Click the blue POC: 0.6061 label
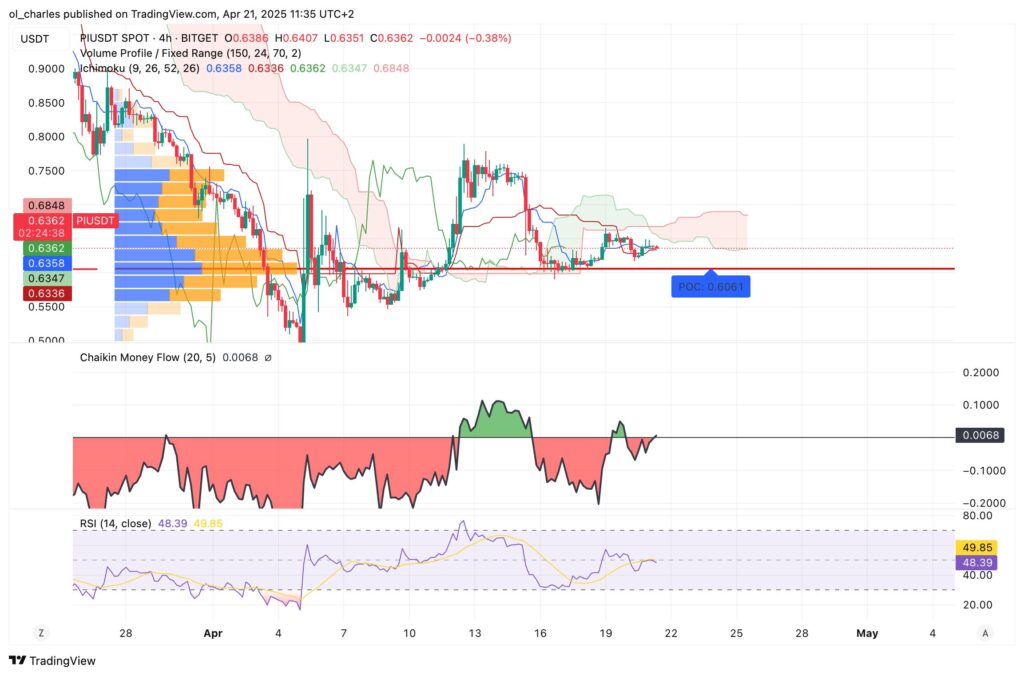Image resolution: width=1024 pixels, height=676 pixels. pyautogui.click(x=709, y=286)
